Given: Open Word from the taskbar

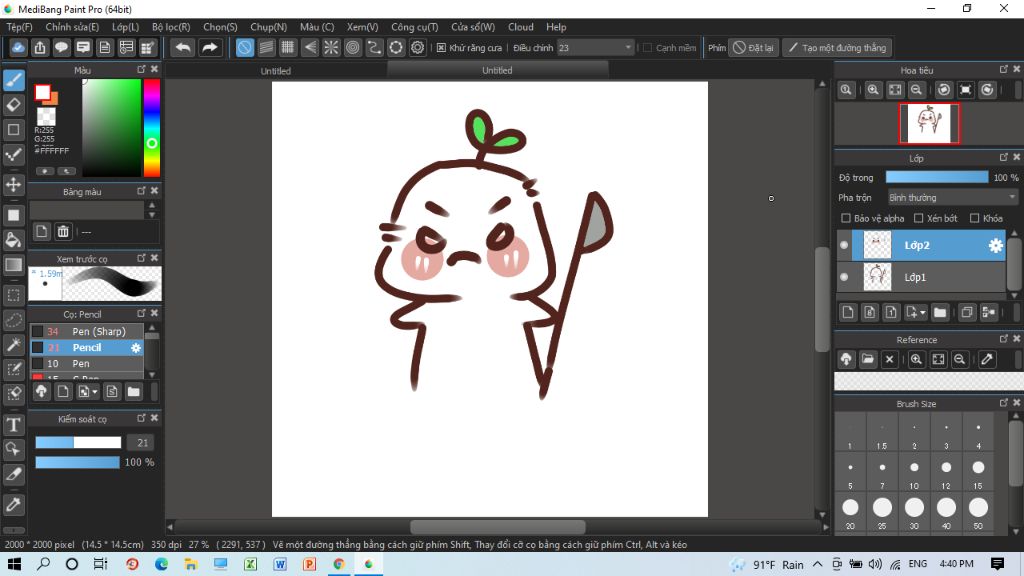Looking at the screenshot, I should tap(280, 564).
